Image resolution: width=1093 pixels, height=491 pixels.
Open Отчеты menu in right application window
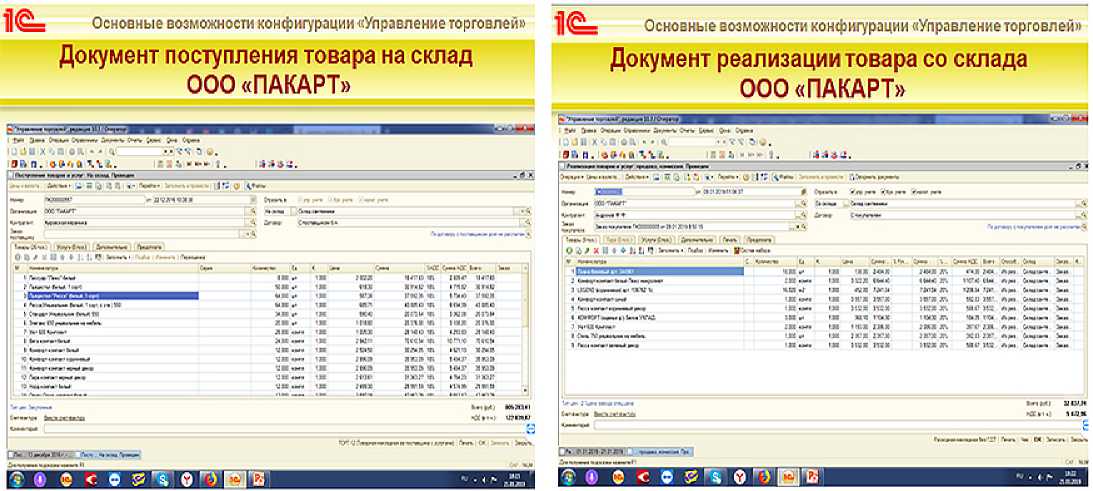[x=687, y=130]
